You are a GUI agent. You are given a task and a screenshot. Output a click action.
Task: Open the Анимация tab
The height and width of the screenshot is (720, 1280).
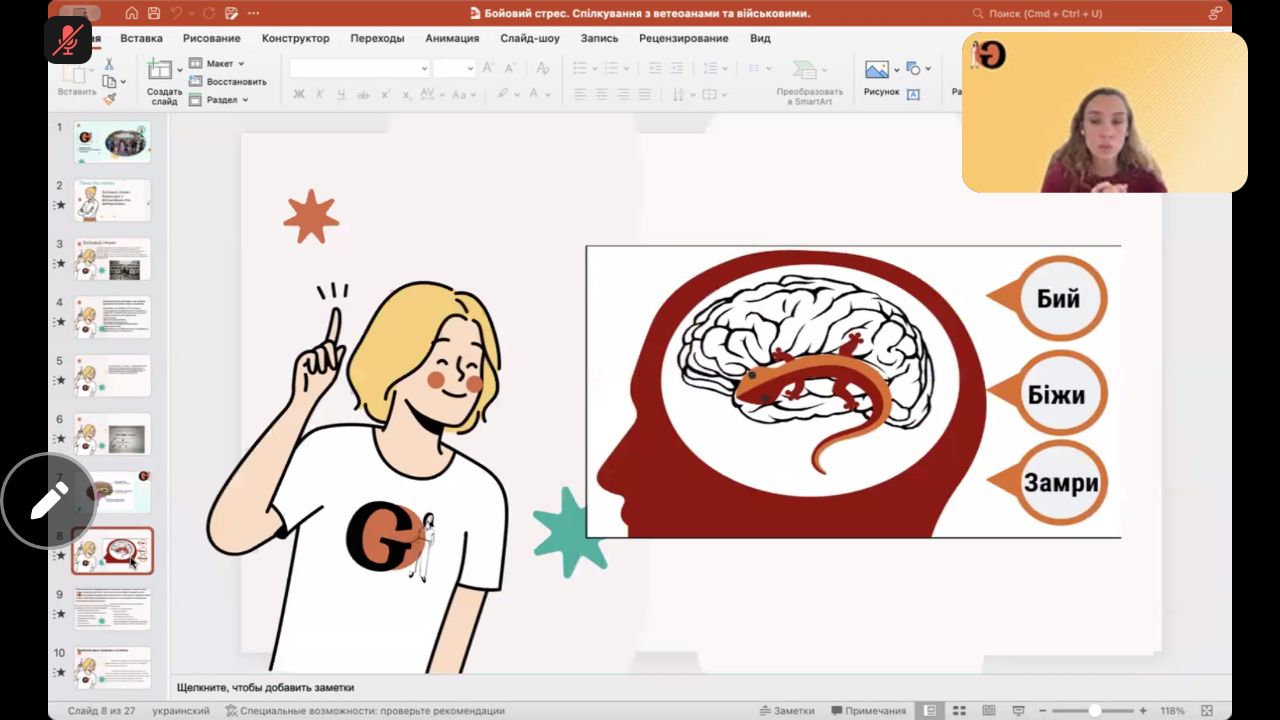pyautogui.click(x=452, y=38)
